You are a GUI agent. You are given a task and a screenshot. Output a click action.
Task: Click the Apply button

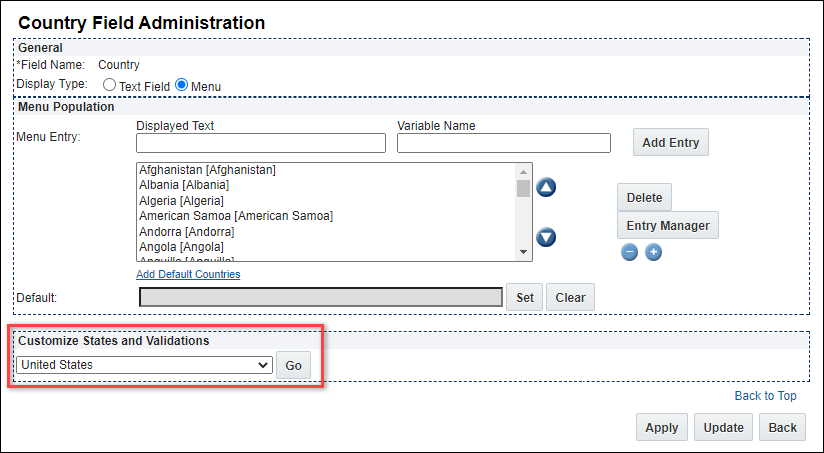(662, 427)
